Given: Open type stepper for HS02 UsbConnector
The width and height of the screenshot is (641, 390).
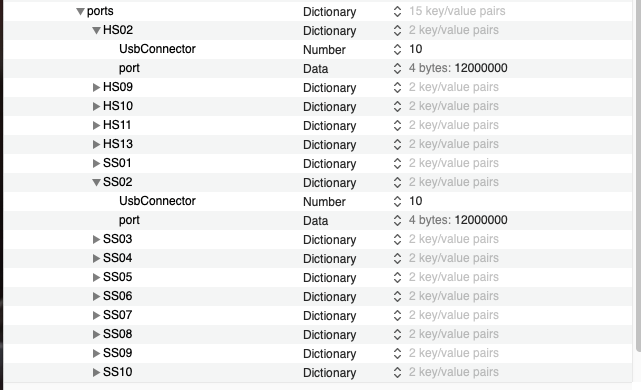Looking at the screenshot, I should point(397,49).
